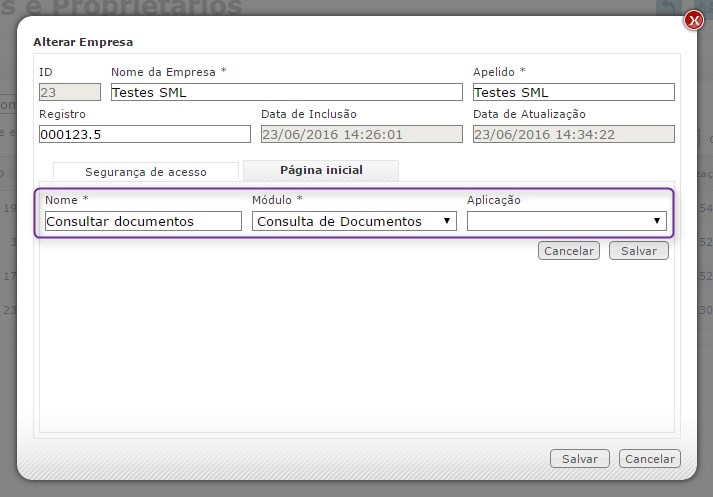Click the Alterar Empresa dialog title

83,42
